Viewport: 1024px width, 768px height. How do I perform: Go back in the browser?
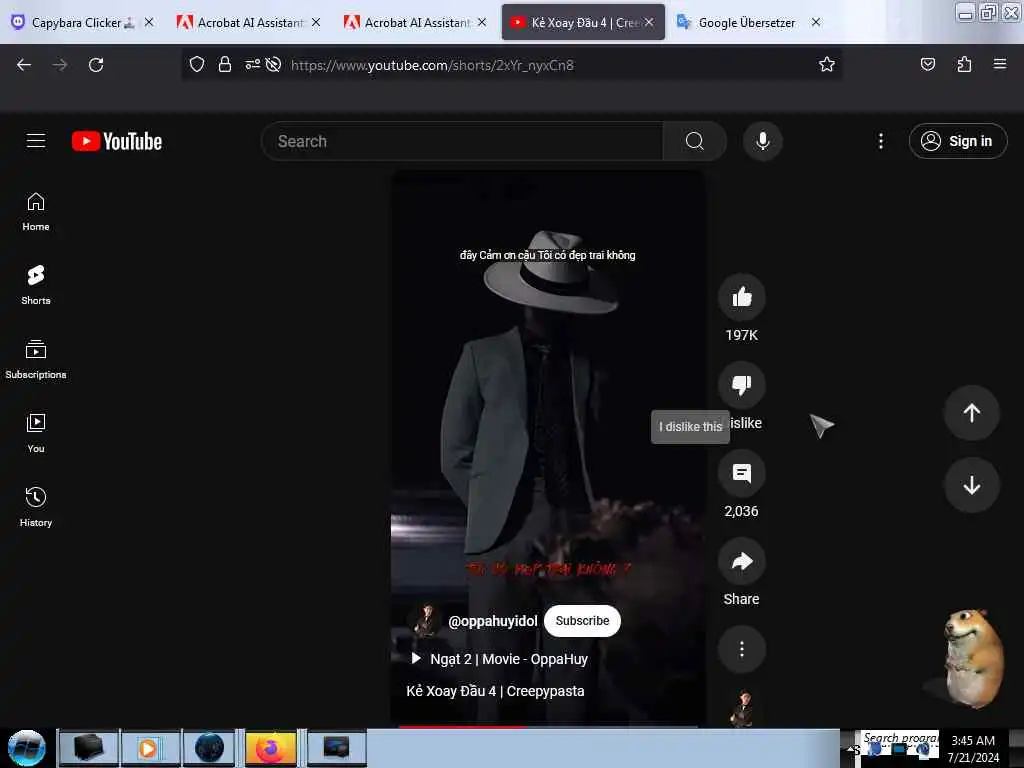pyautogui.click(x=24, y=65)
